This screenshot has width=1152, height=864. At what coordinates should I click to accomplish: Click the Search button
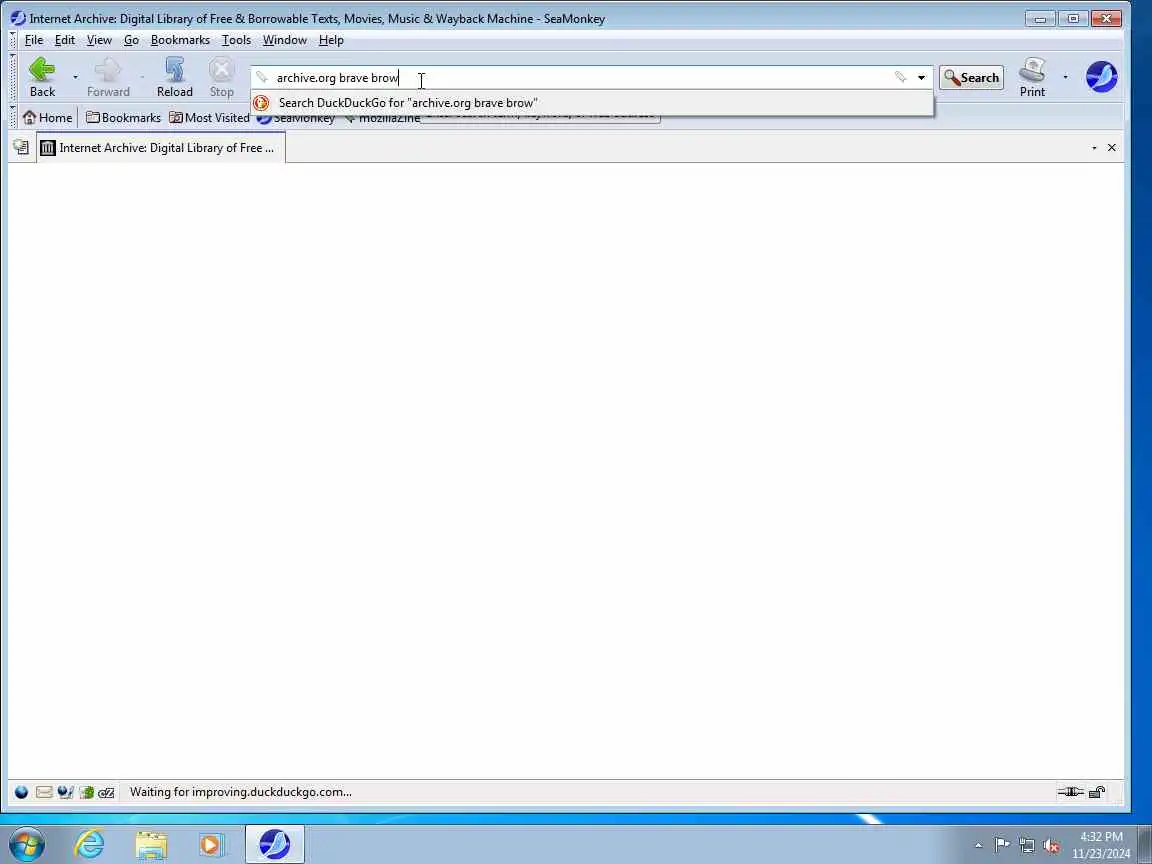coord(971,77)
